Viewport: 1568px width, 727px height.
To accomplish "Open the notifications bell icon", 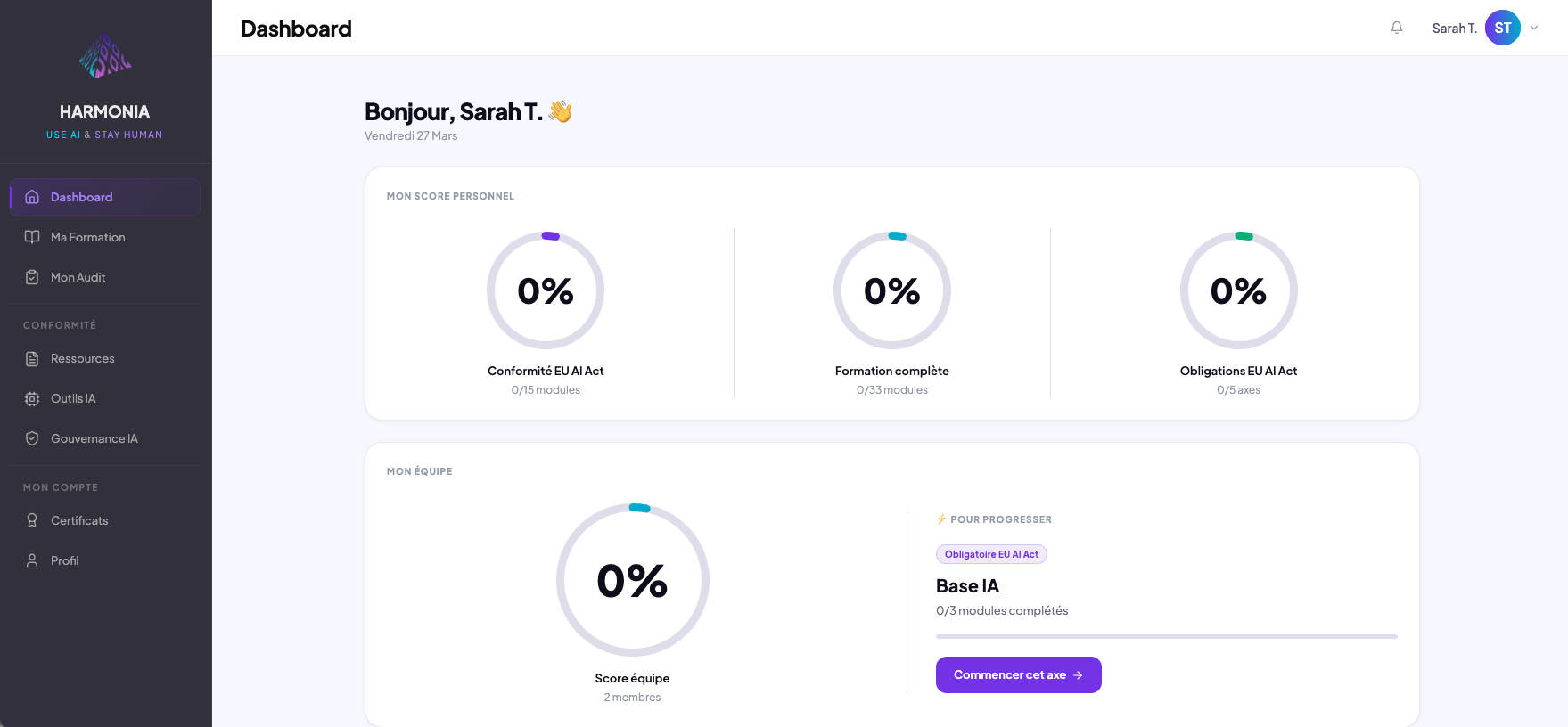I will pos(1397,28).
